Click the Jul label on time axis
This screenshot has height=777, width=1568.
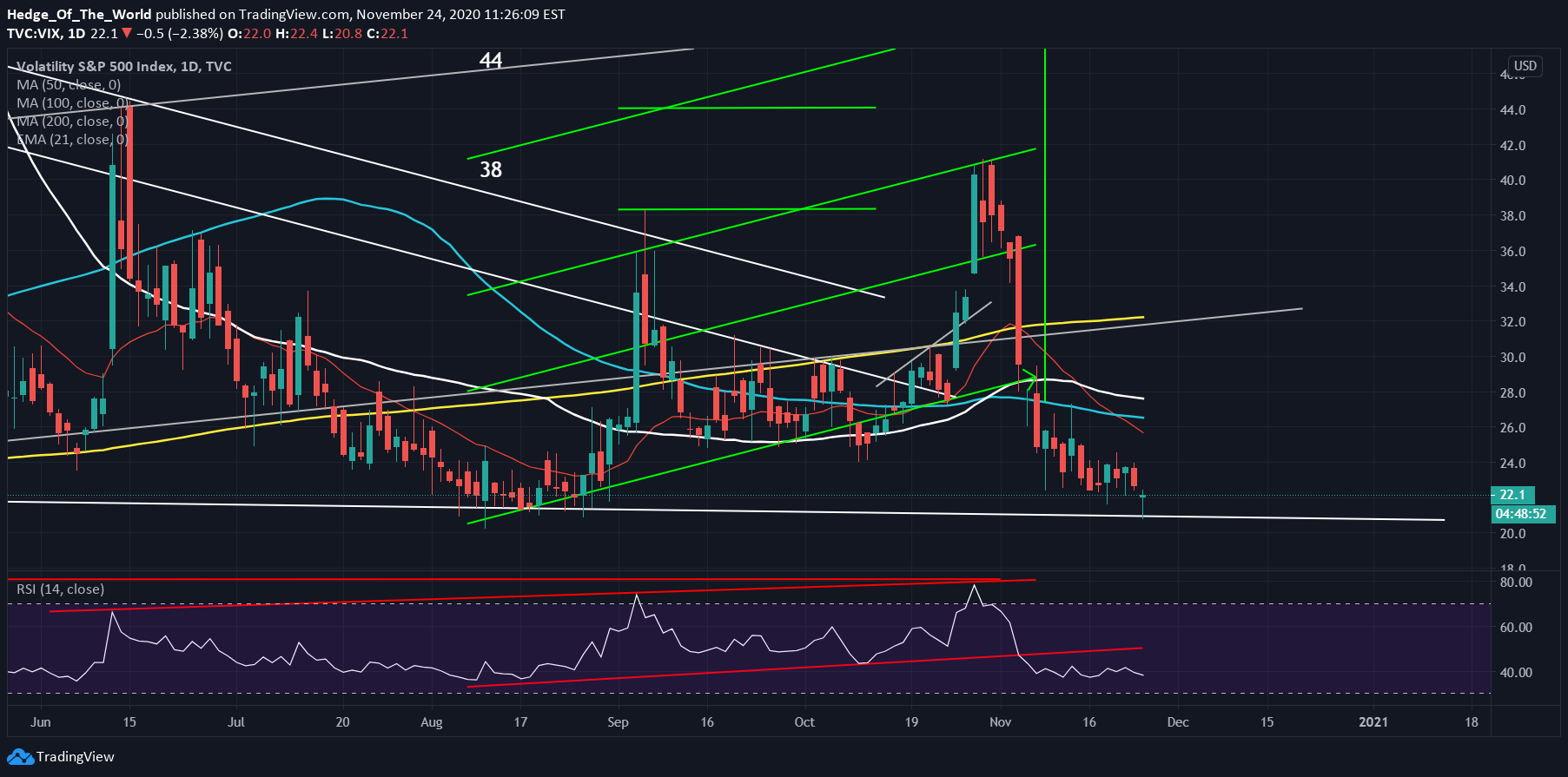236,722
